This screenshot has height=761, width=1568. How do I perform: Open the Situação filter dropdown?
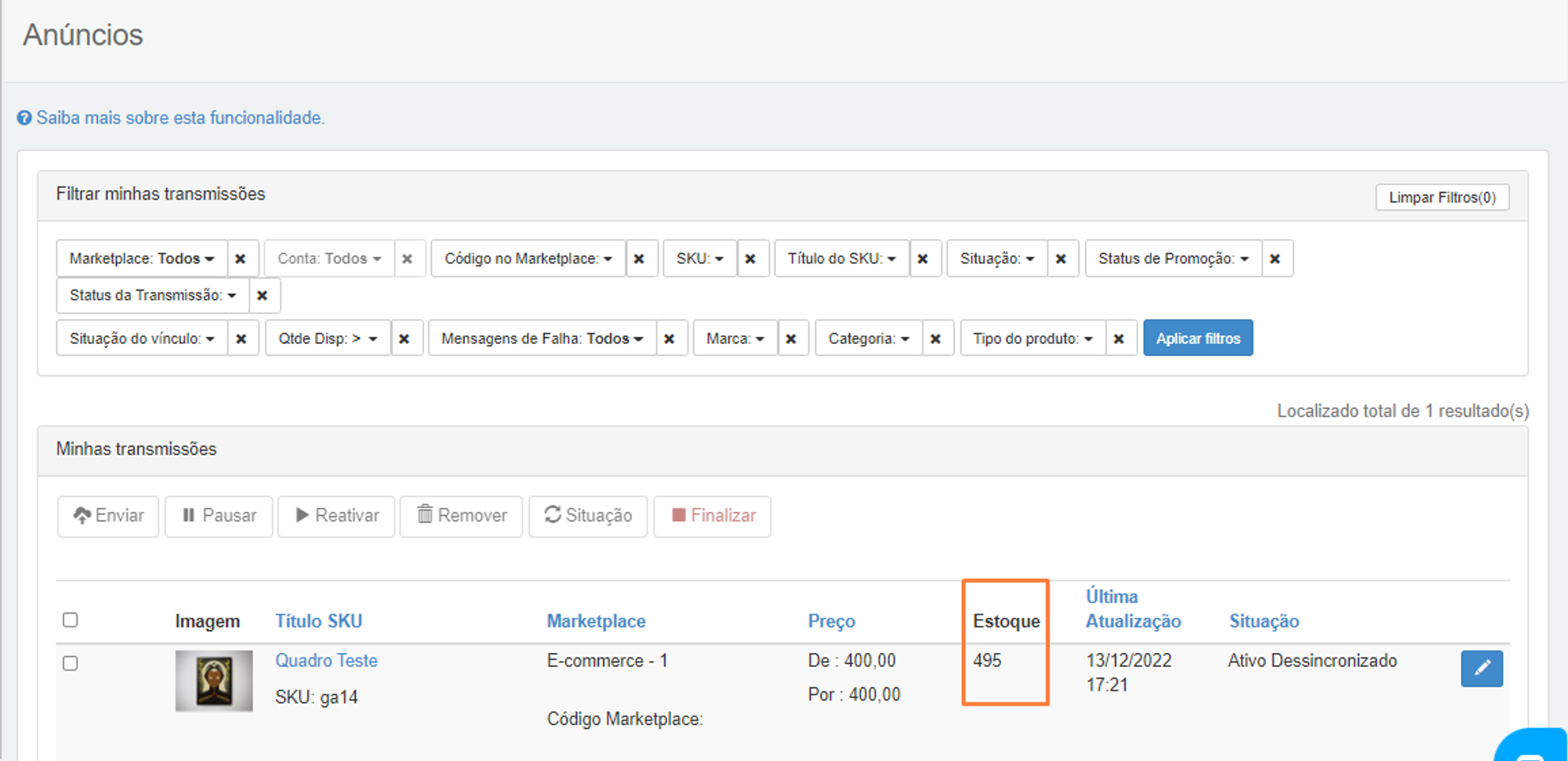997,259
